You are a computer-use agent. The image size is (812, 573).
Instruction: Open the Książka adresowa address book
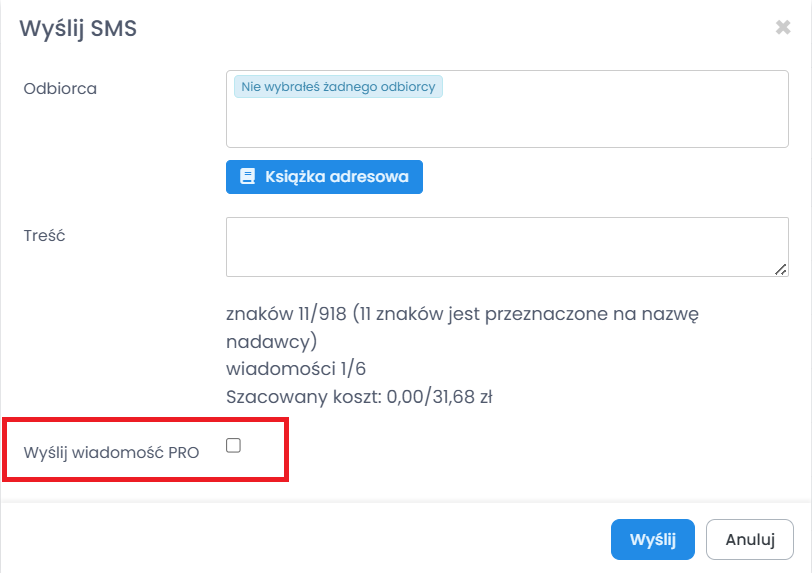pyautogui.click(x=324, y=177)
